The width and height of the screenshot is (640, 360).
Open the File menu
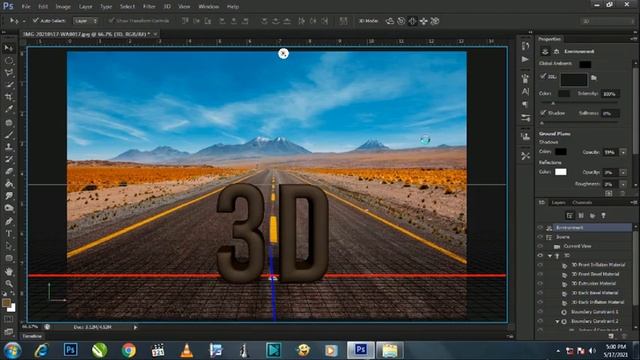click(x=26, y=7)
